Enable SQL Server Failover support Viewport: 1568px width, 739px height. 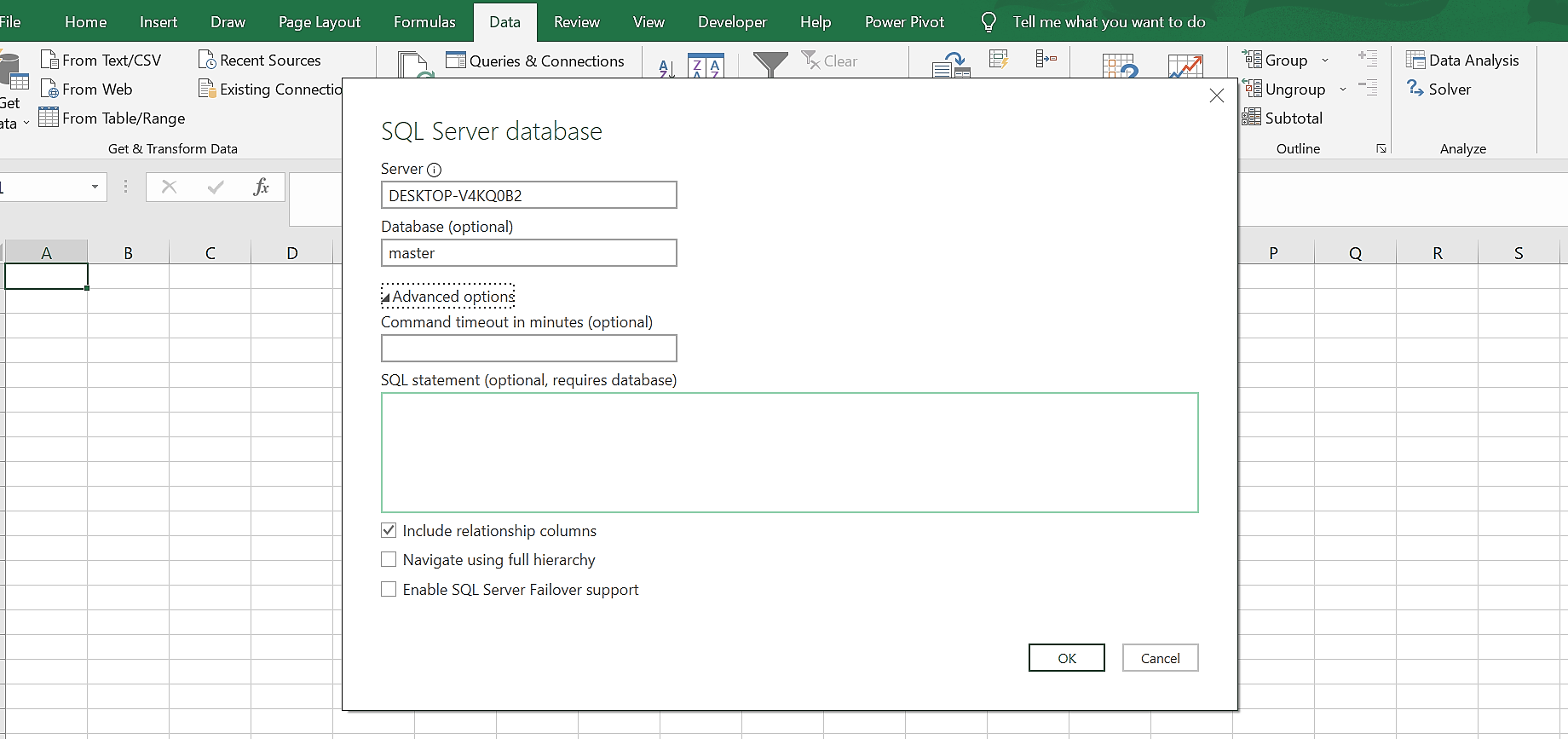(x=389, y=589)
